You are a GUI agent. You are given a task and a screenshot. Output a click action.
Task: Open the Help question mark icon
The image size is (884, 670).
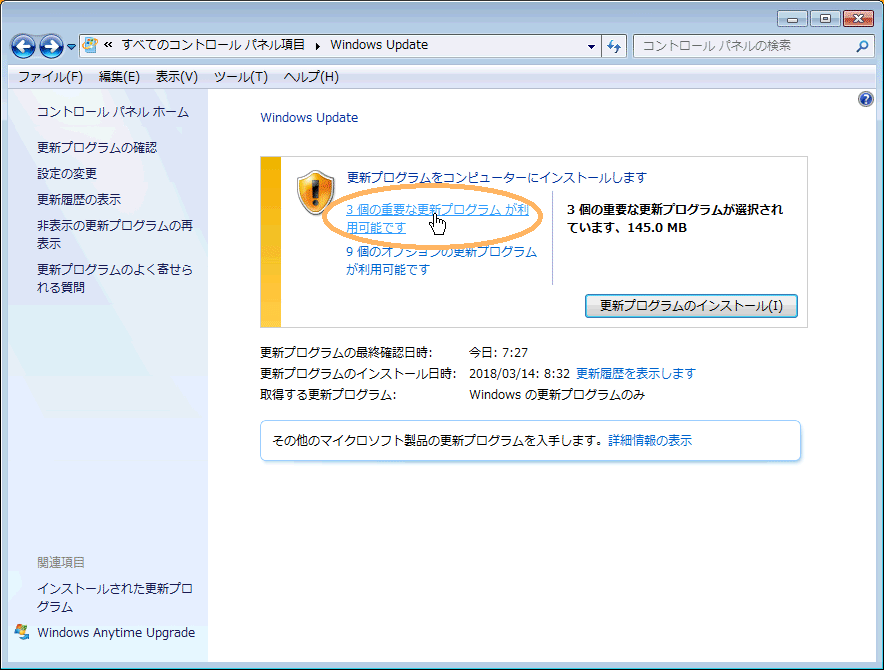click(865, 99)
